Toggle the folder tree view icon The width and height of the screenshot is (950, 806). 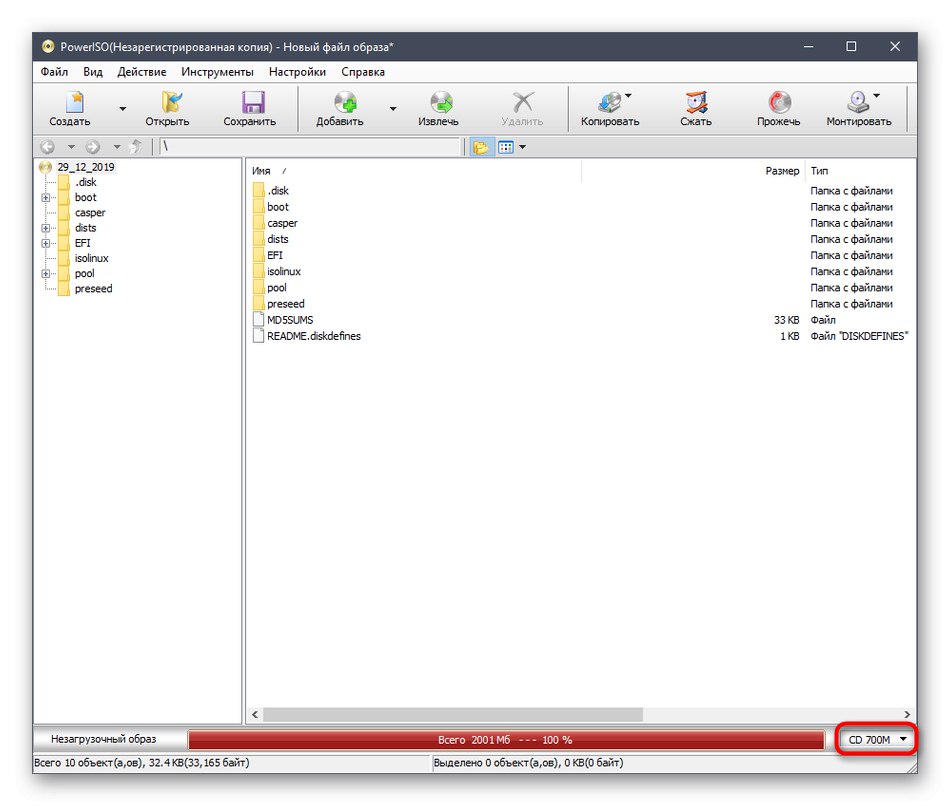480,147
